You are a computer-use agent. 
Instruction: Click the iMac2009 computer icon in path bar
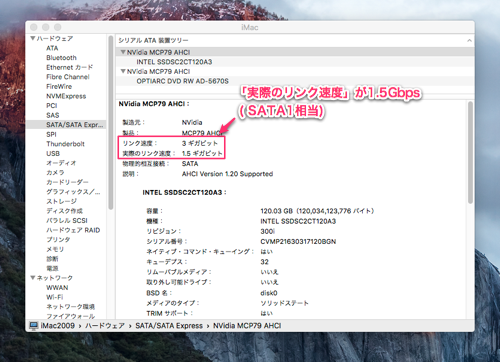click(x=34, y=326)
